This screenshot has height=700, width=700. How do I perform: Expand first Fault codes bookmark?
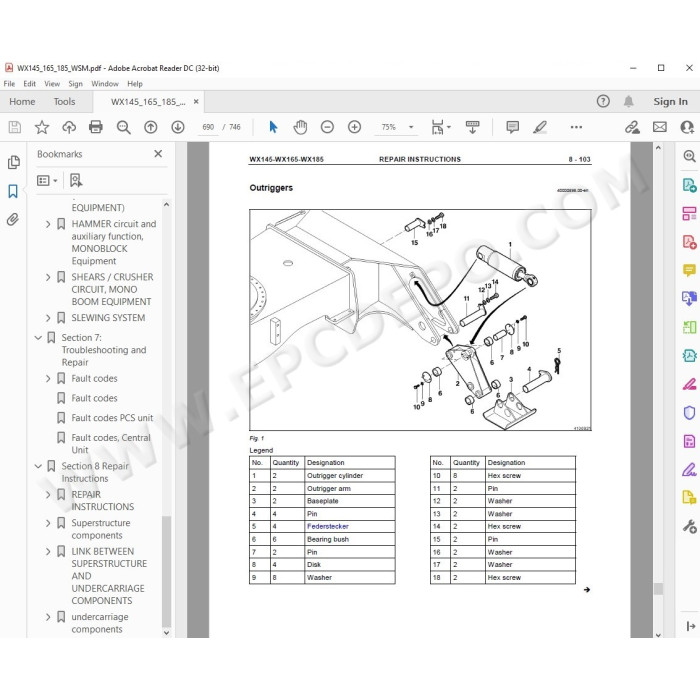(48, 379)
